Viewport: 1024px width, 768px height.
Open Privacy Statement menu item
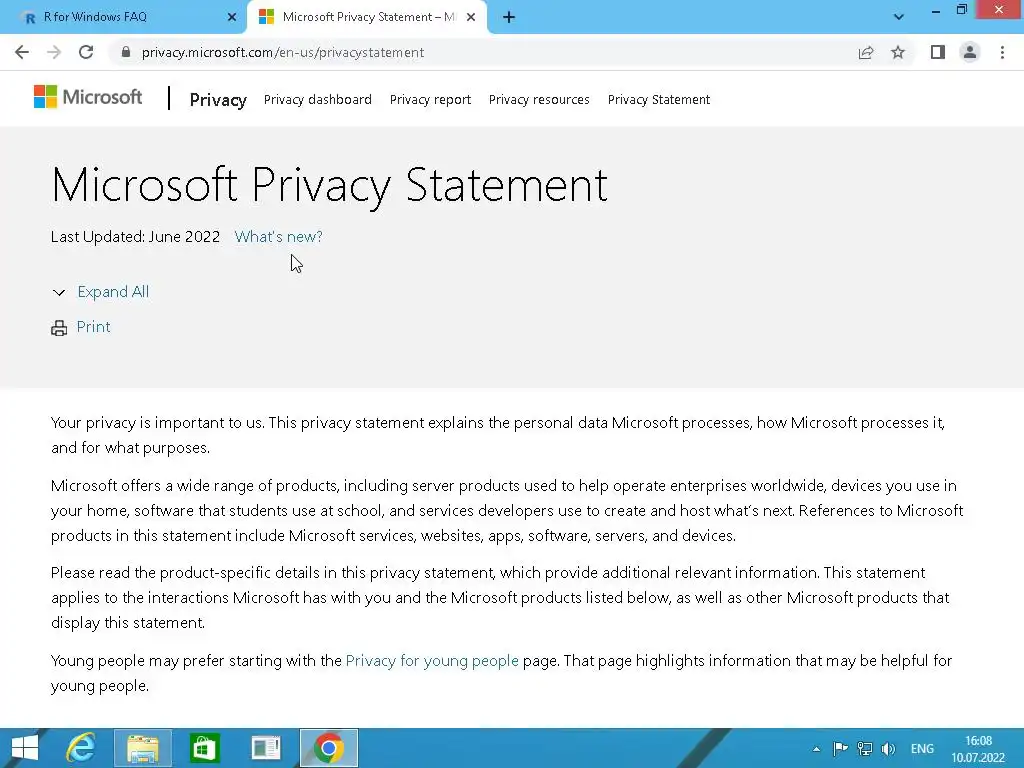659,99
